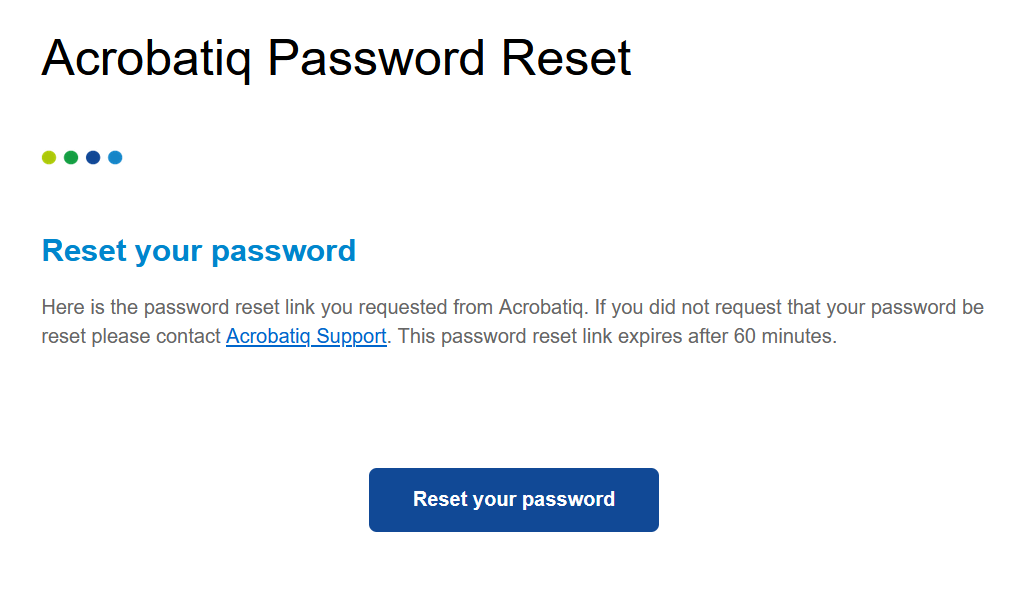
Task: Click the rightmost dot in the row
Action: pos(116,157)
